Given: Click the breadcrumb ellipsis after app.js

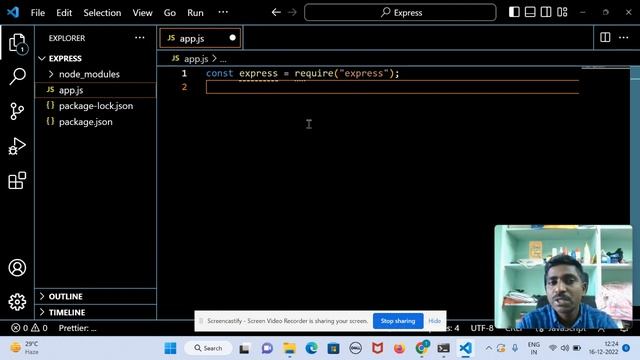Looking at the screenshot, I should (223, 59).
